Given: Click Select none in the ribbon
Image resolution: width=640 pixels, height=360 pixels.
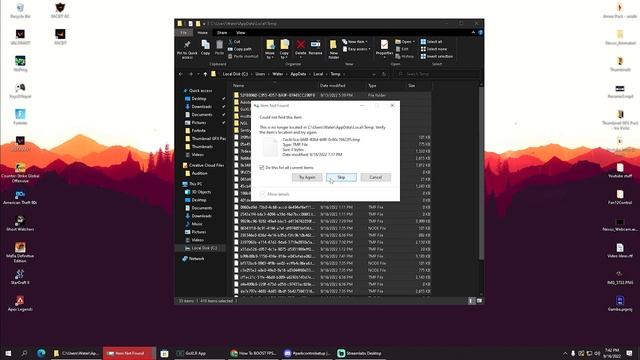Looking at the screenshot, I should tap(433, 49).
